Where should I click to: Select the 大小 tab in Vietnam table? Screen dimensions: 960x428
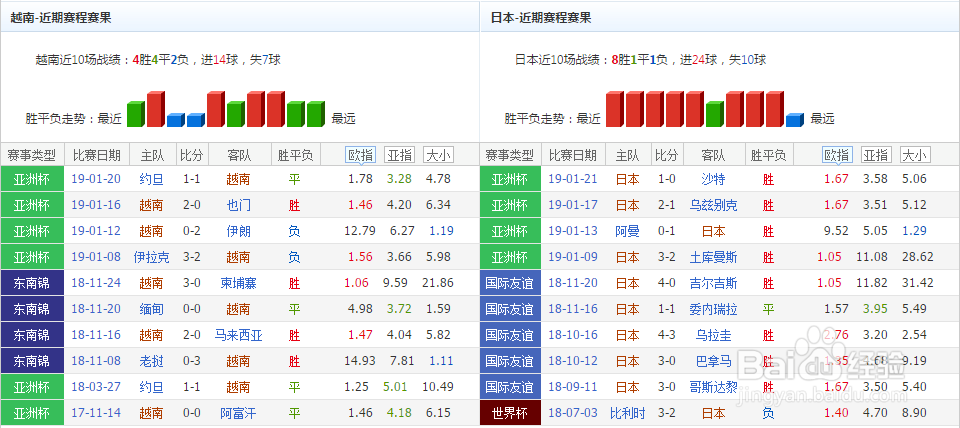(x=438, y=155)
